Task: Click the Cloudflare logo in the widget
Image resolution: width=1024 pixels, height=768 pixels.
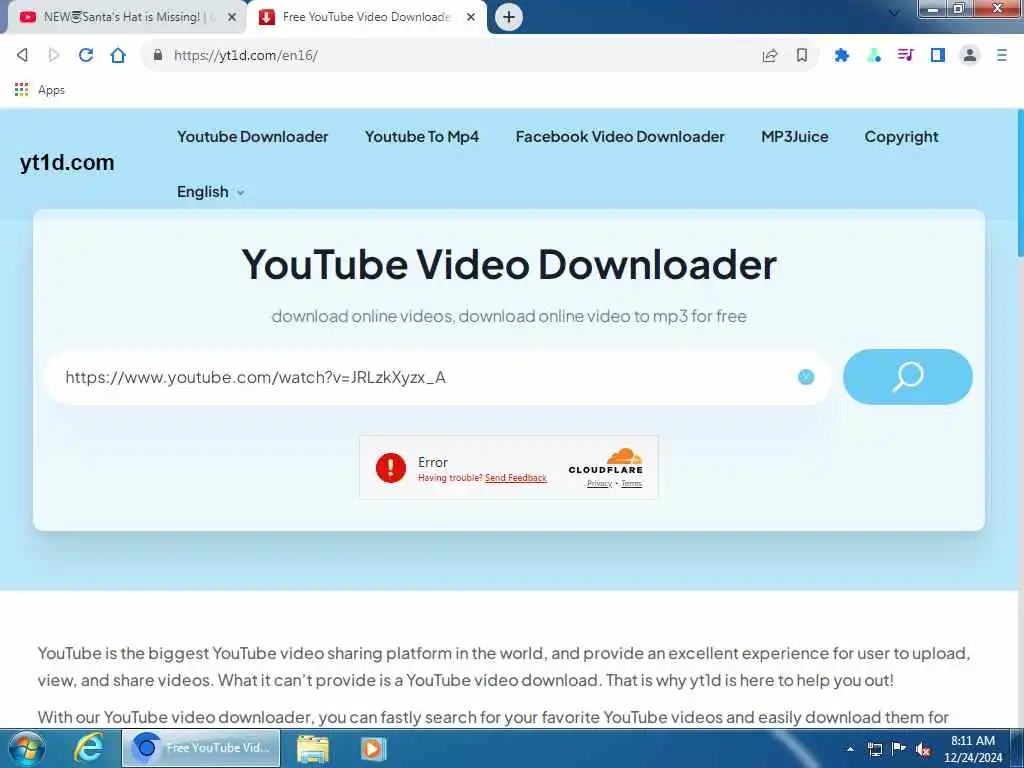Action: tap(606, 461)
